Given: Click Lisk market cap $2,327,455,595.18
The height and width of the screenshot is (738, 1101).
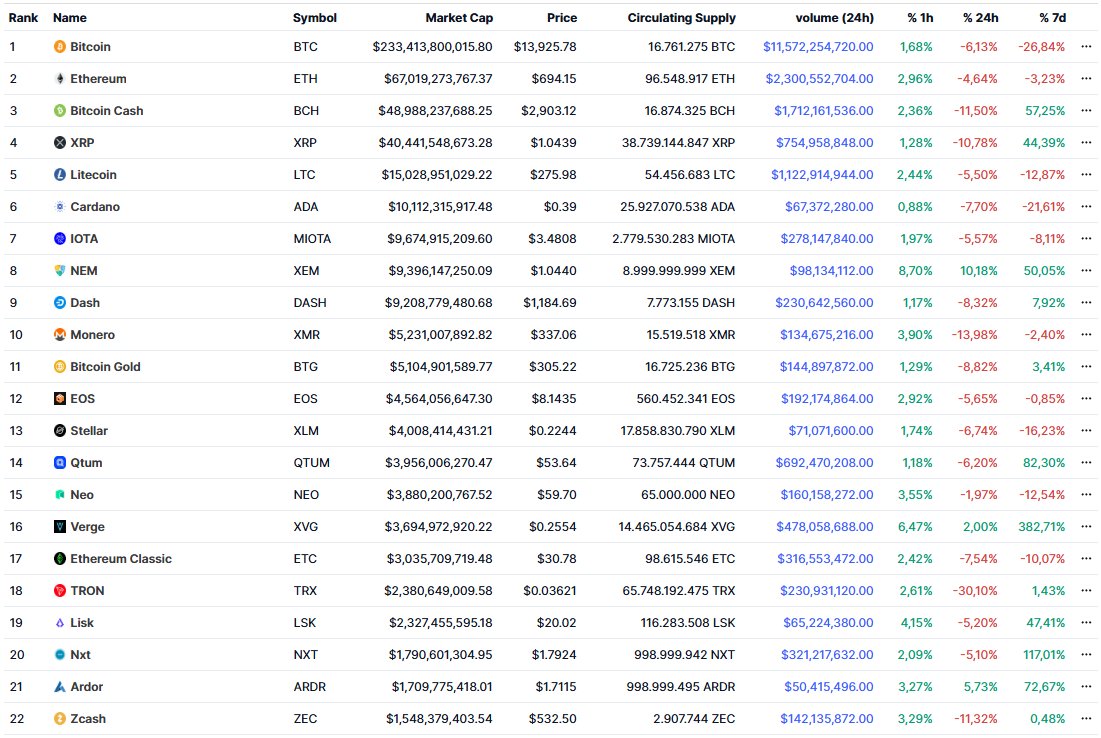Looking at the screenshot, I should (x=440, y=623).
